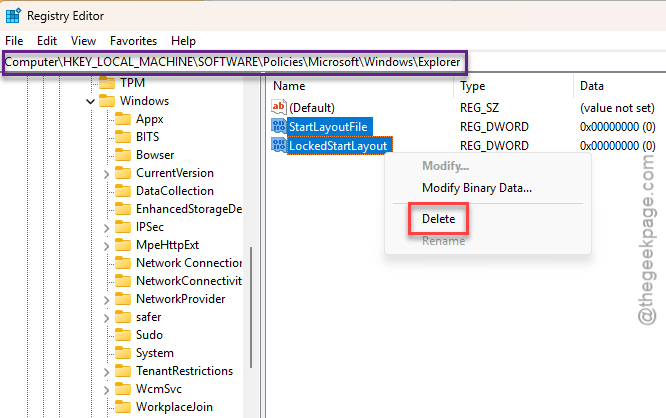Expand the TenantRestrictions key
This screenshot has height=418, width=666.
(106, 372)
